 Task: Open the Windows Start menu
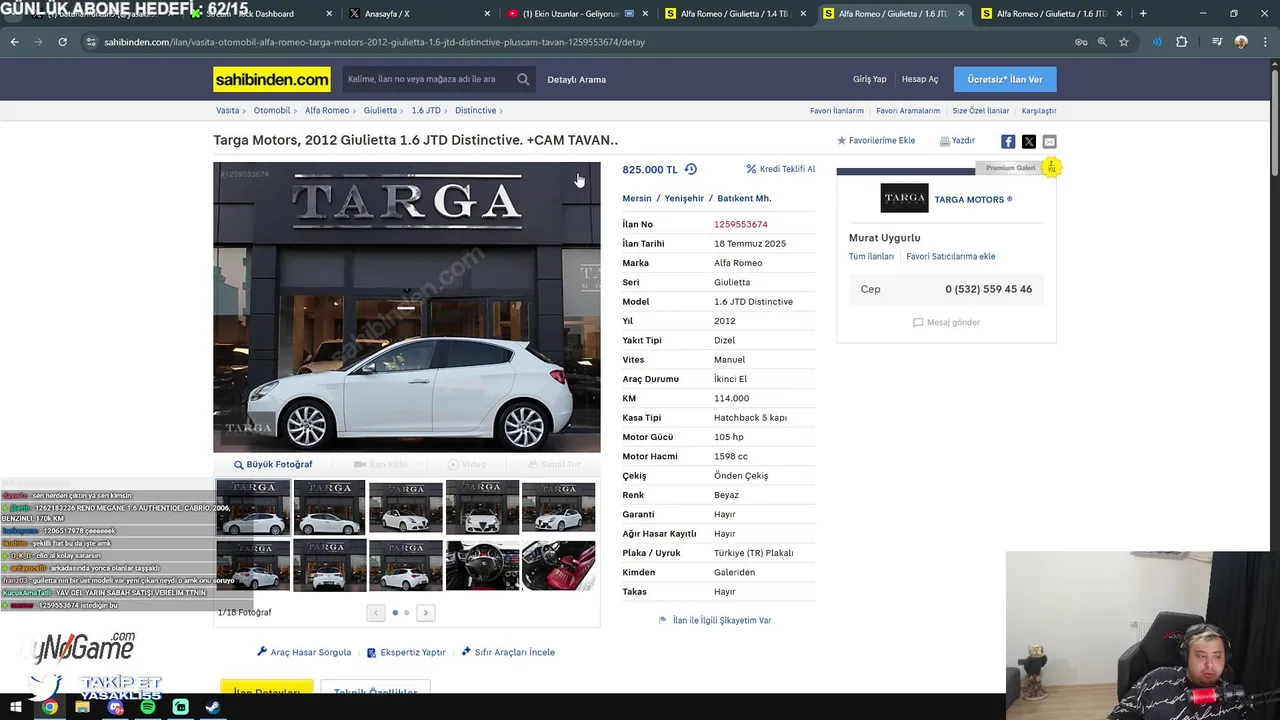point(16,707)
